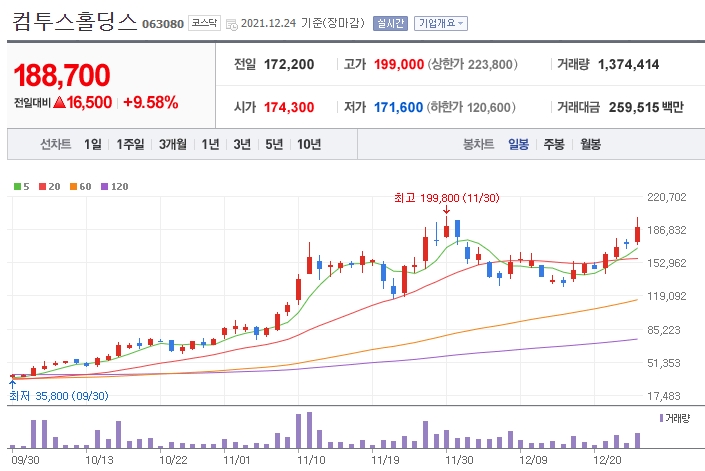This screenshot has height=471, width=705.
Task: Show the 3년 line chart
Action: click(x=242, y=144)
